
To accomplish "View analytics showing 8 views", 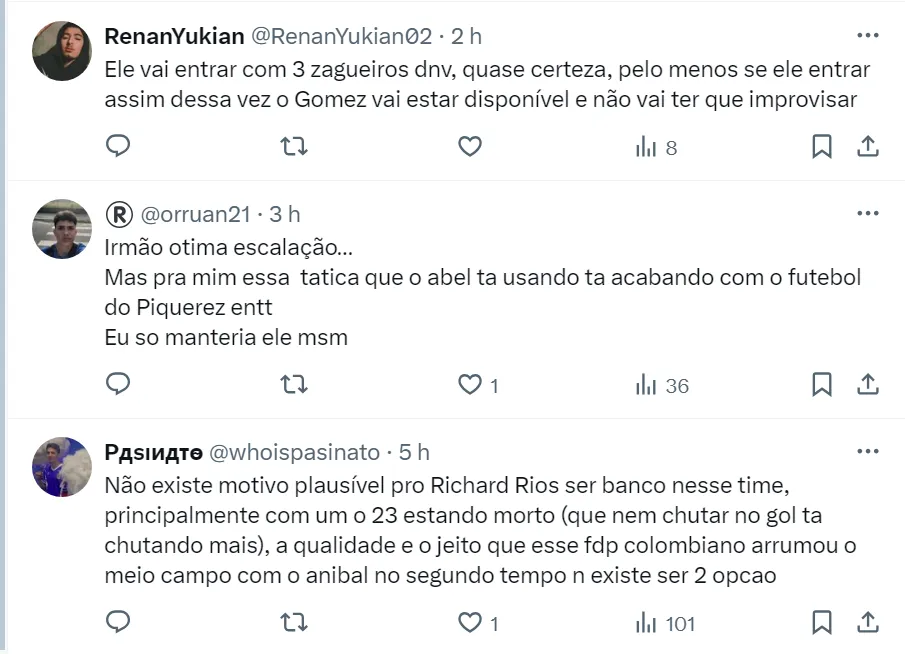I will pos(656,148).
